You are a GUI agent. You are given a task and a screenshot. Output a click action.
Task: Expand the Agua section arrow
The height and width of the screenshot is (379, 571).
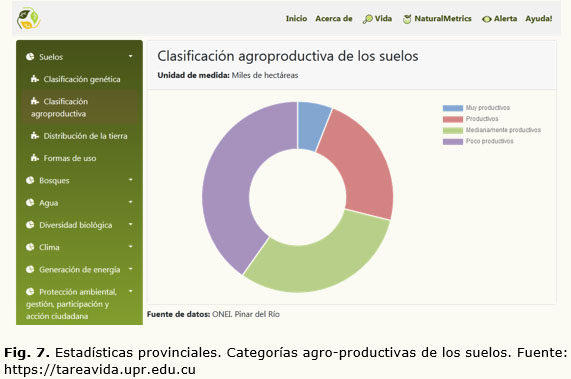click(130, 202)
